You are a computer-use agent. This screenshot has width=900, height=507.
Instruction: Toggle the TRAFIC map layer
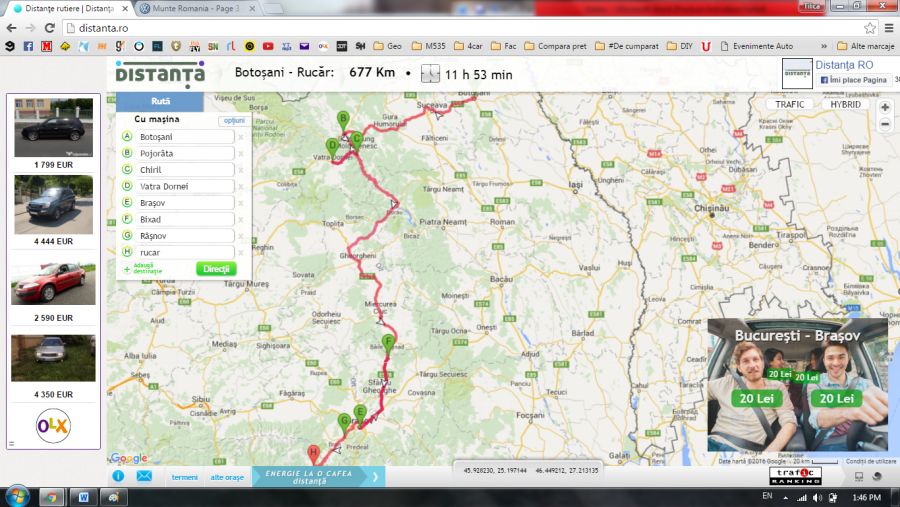(x=791, y=104)
